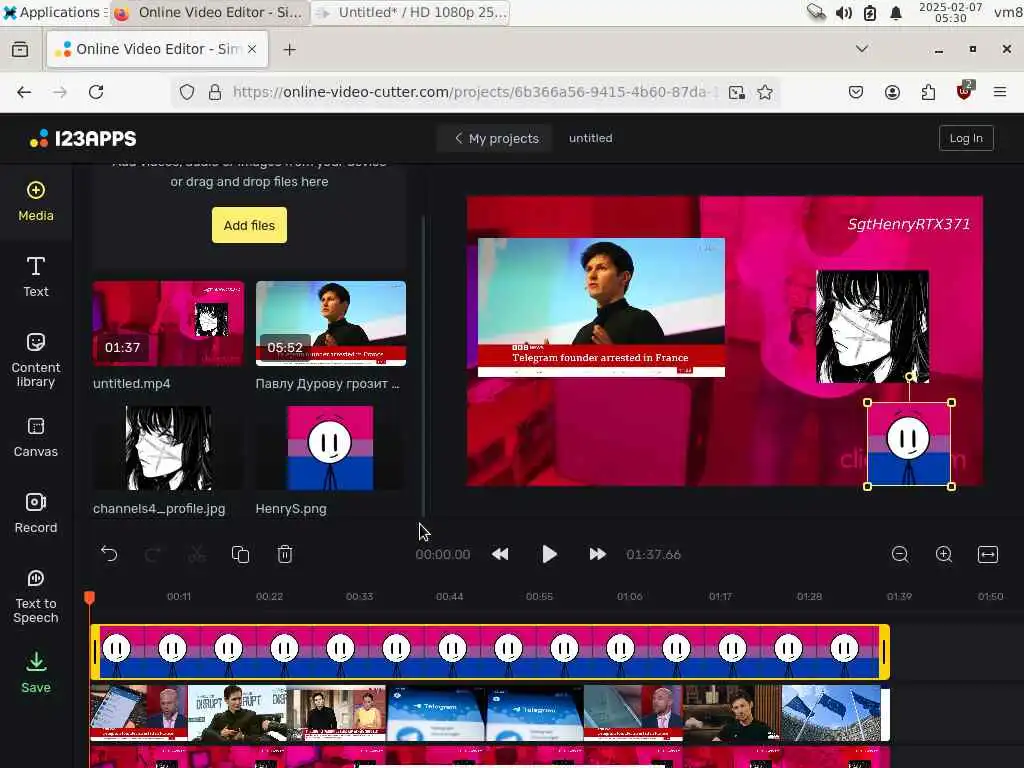Screen dimensions: 1024x768
Task: Open Save to Pocket icon
Action: pos(856,92)
